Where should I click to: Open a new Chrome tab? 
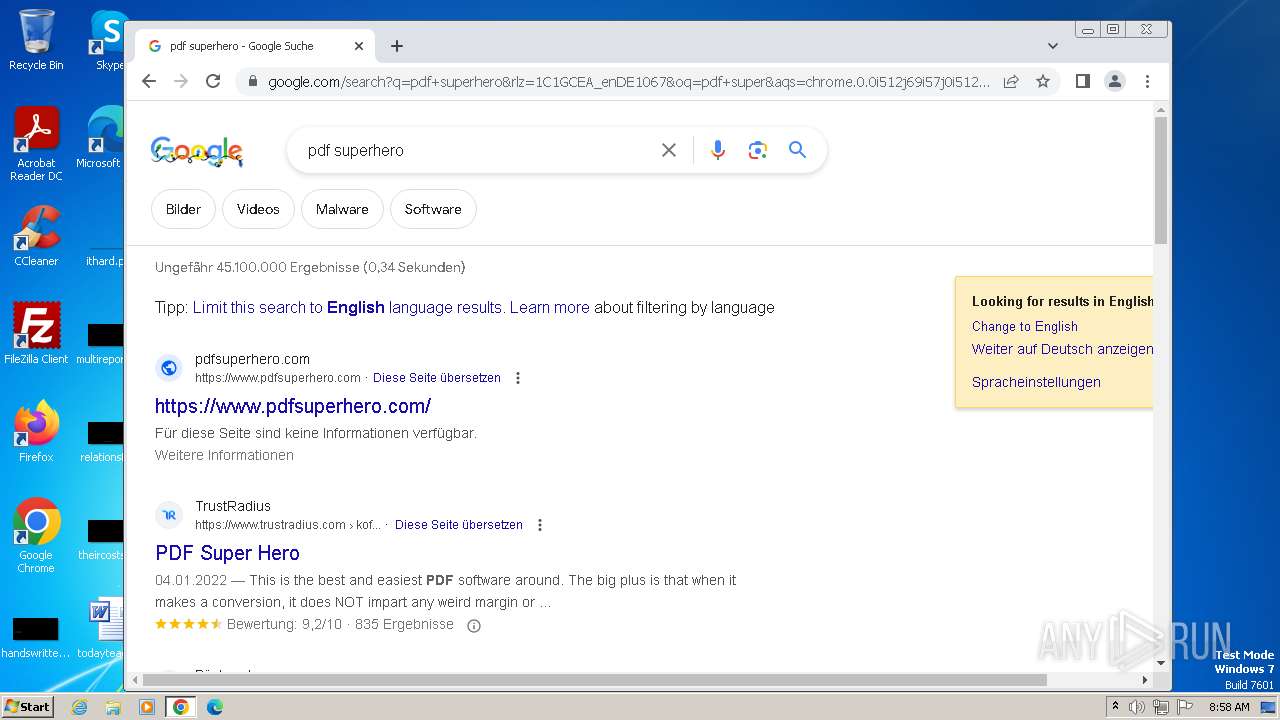click(397, 46)
